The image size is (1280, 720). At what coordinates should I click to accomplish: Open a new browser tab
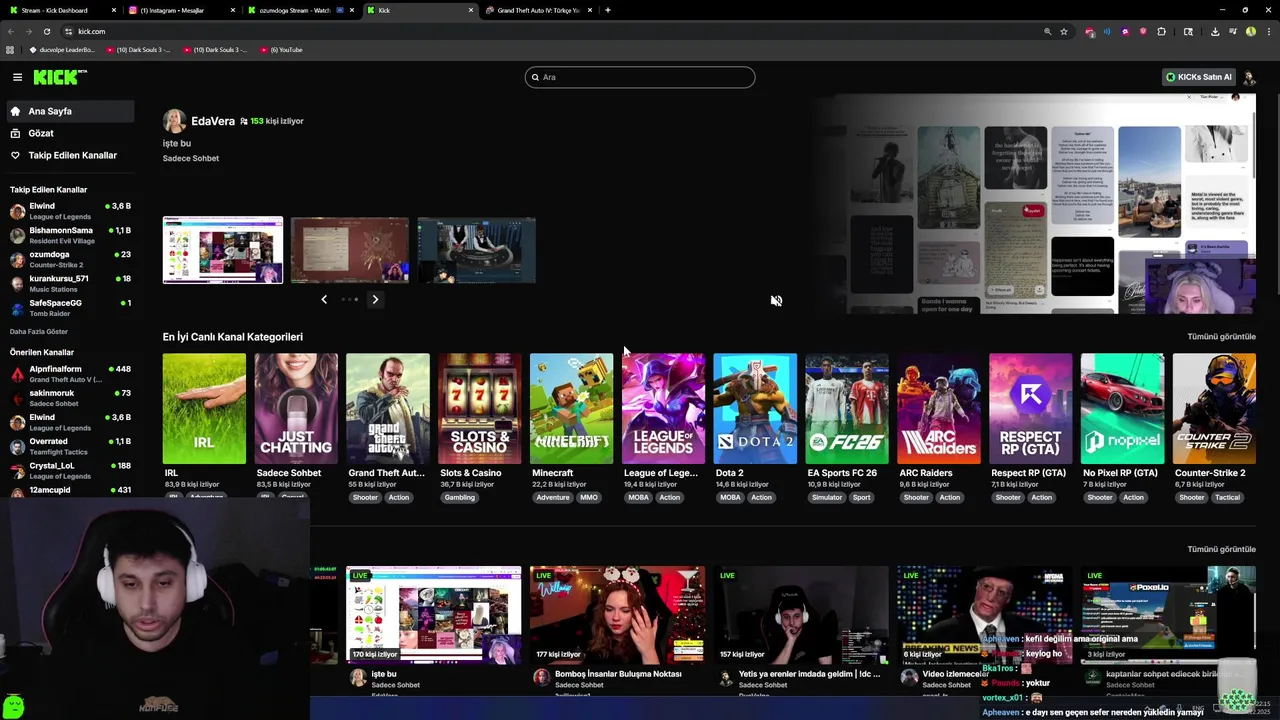[607, 10]
